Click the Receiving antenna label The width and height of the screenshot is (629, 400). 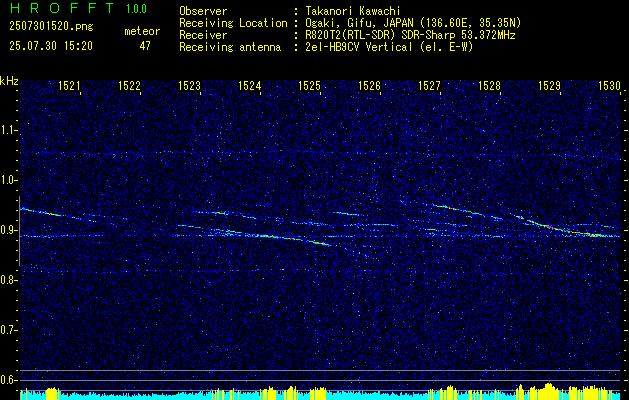230,47
